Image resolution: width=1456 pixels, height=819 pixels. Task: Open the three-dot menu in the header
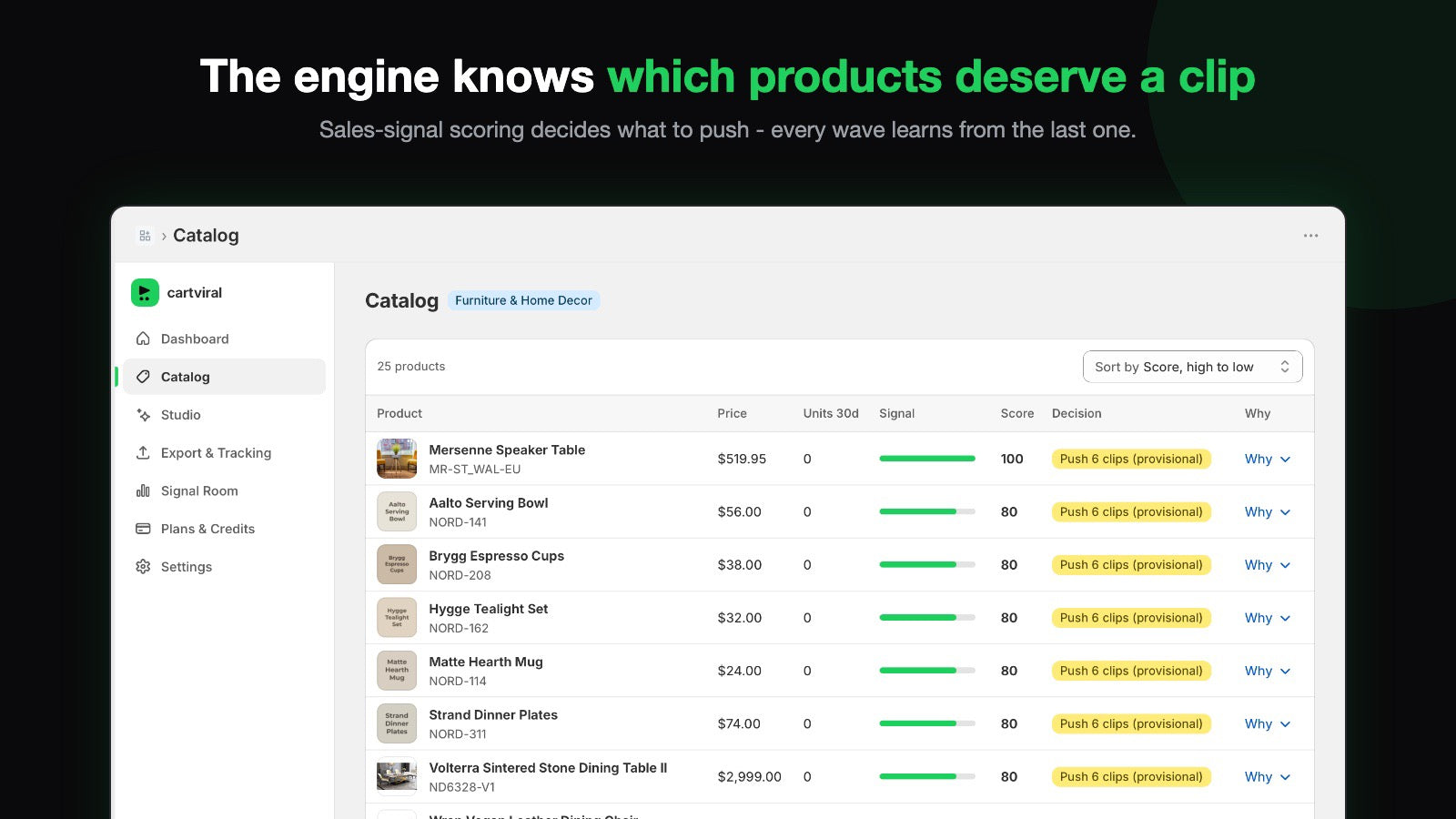tap(1310, 236)
